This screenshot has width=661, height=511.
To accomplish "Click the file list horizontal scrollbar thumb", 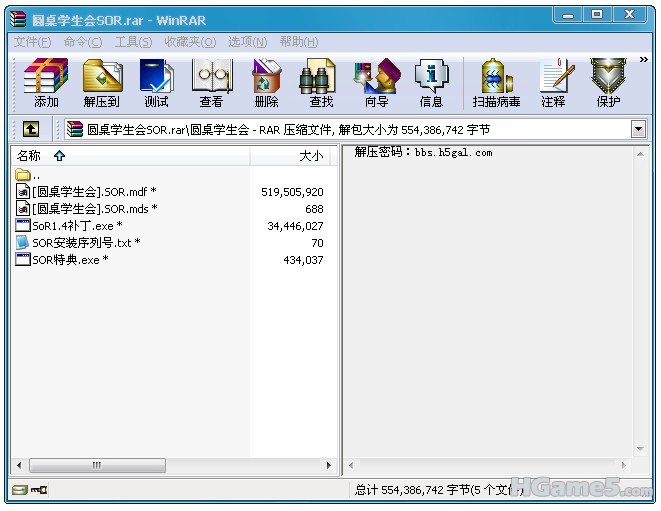I will 97,465.
